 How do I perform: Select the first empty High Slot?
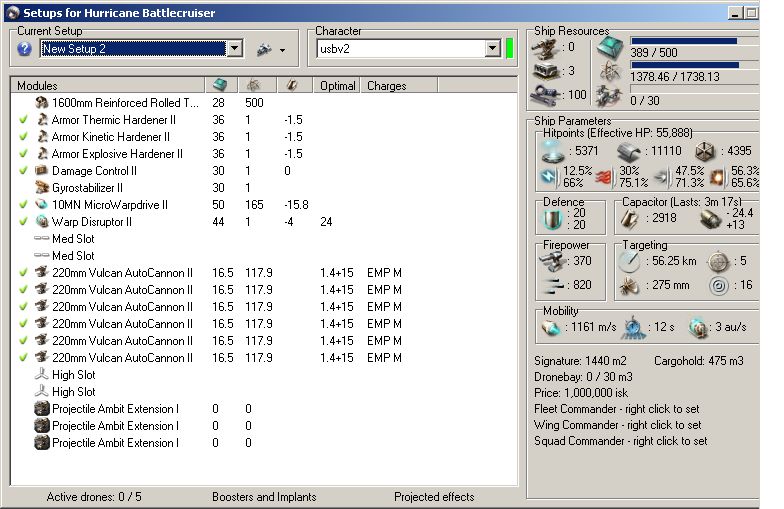click(264, 374)
